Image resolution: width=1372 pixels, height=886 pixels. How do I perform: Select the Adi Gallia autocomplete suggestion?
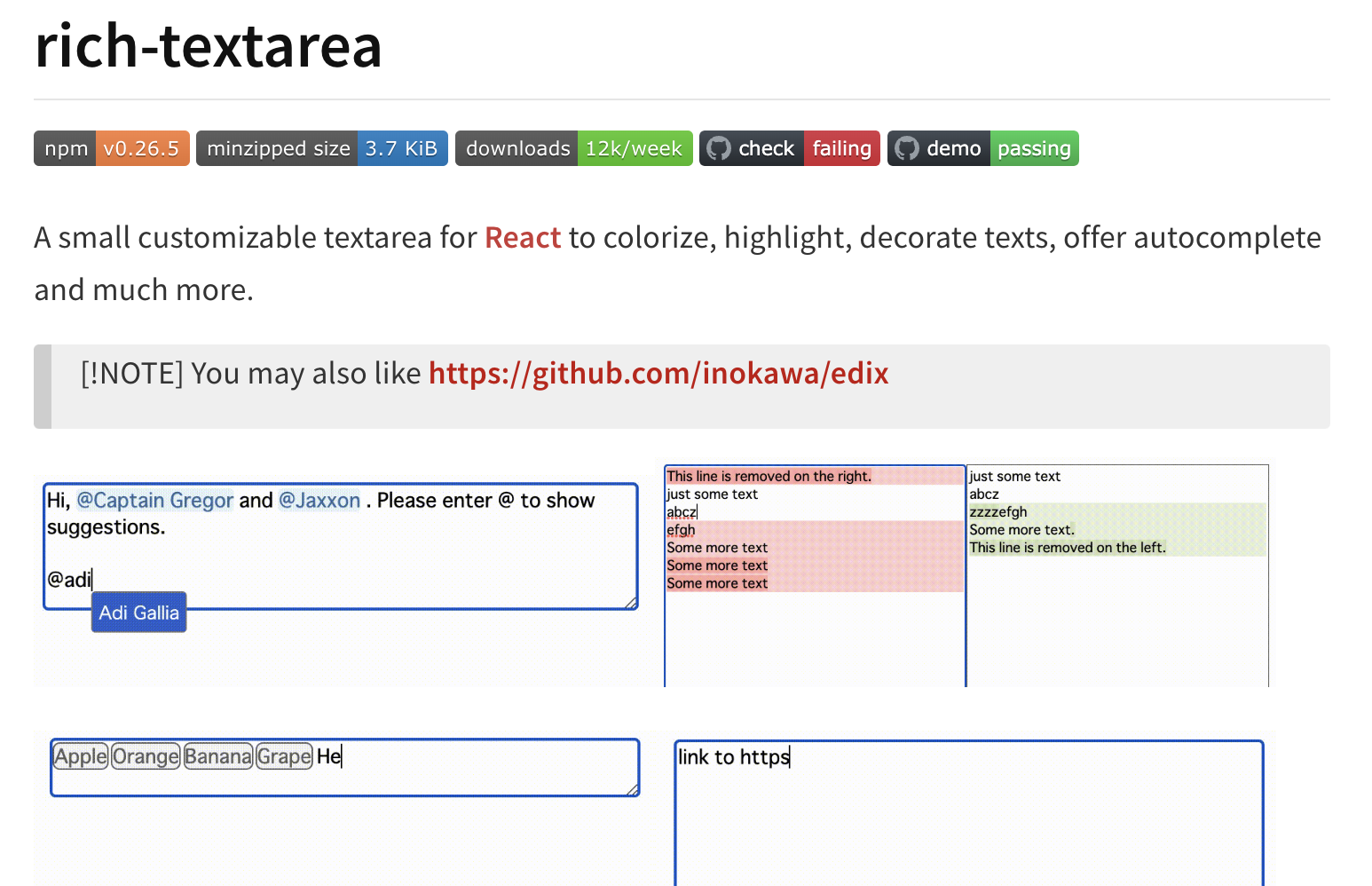point(139,613)
